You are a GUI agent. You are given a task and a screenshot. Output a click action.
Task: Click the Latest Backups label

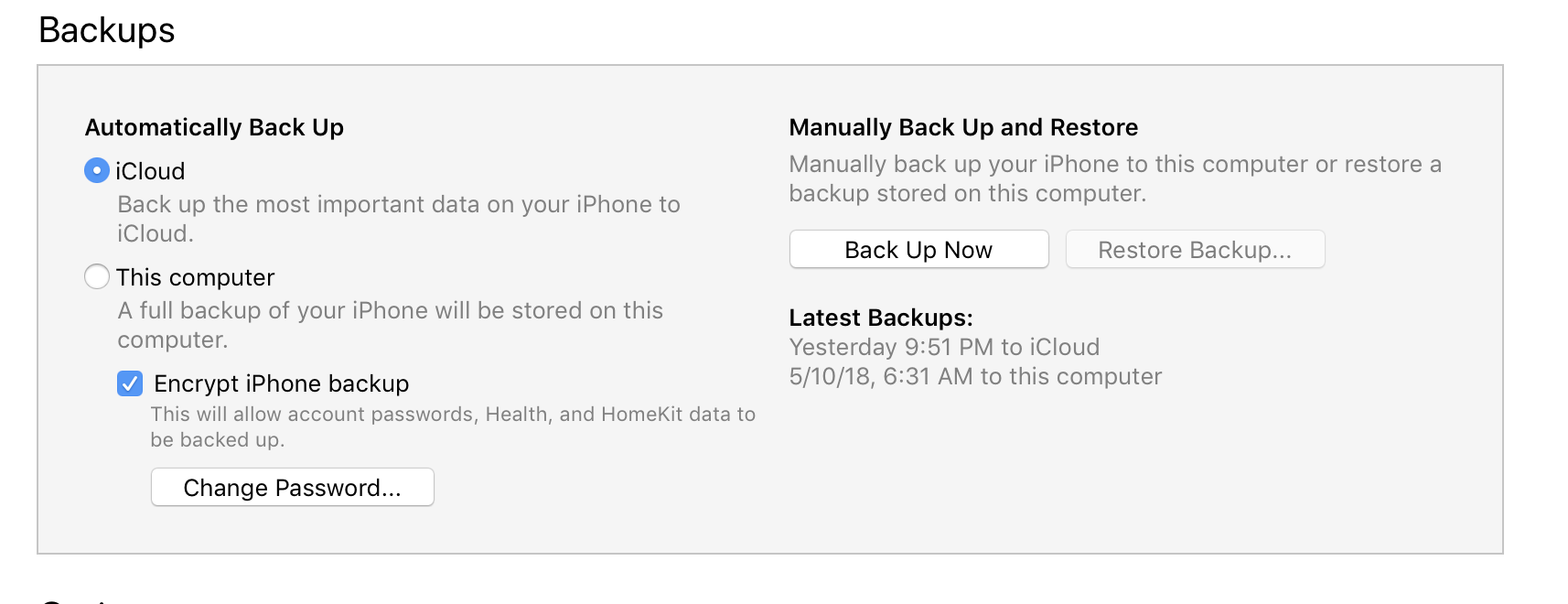tap(880, 318)
